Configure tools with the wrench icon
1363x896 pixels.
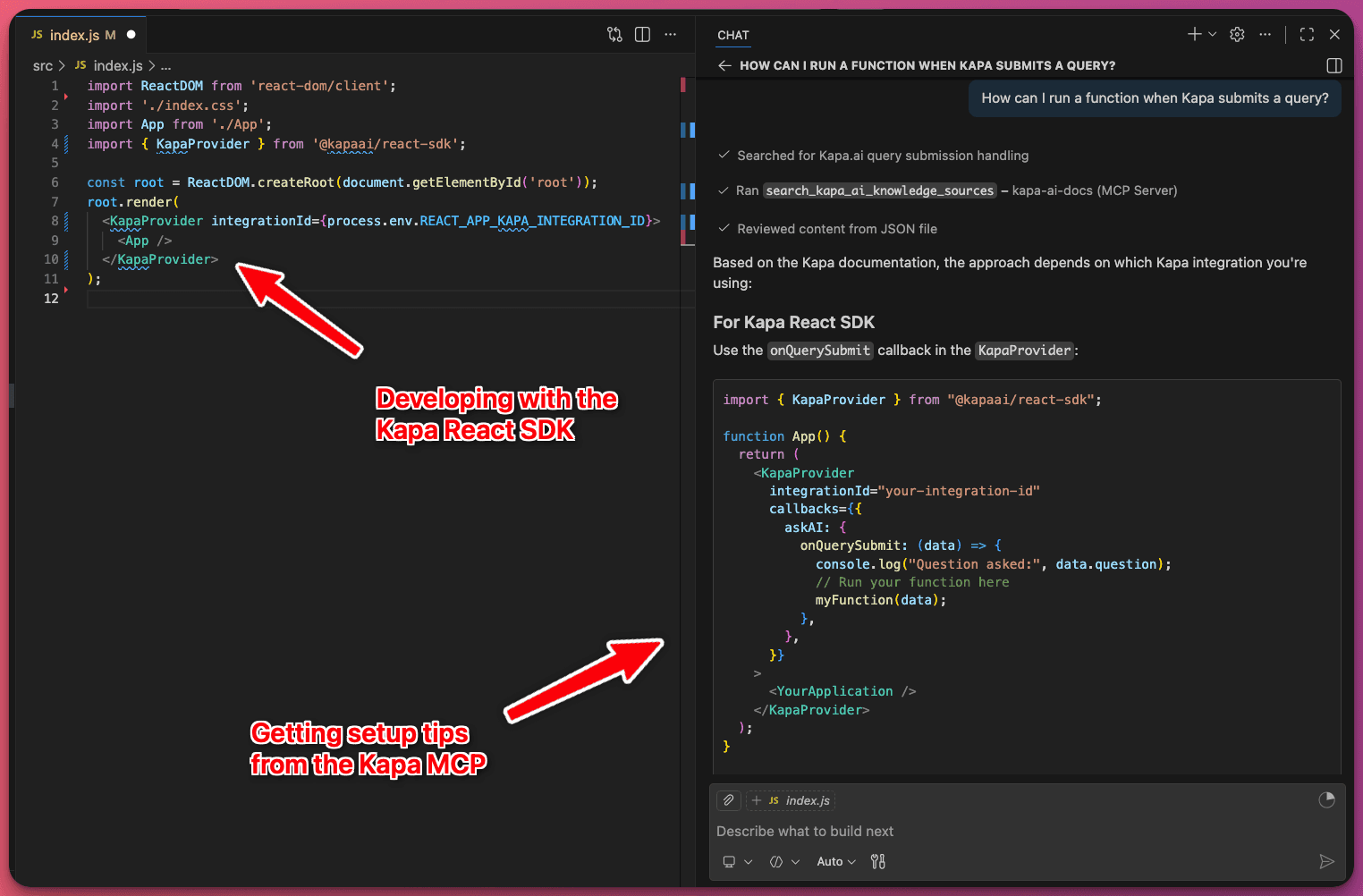[x=878, y=862]
